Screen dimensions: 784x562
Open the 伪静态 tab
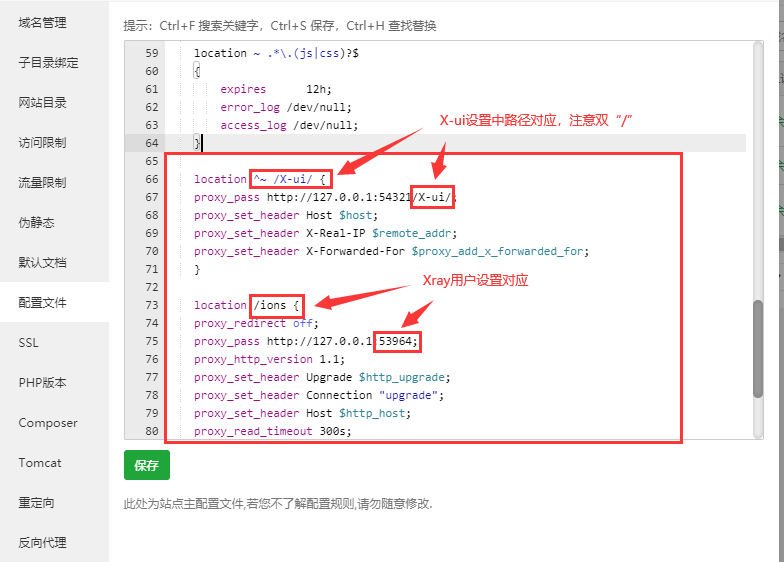(36, 222)
